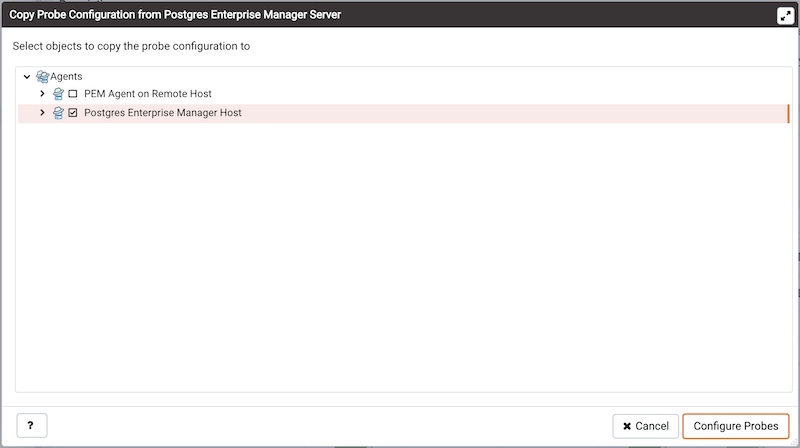Check the PEM Agent on Remote Host checkbox
The height and width of the screenshot is (448, 800).
[73, 94]
